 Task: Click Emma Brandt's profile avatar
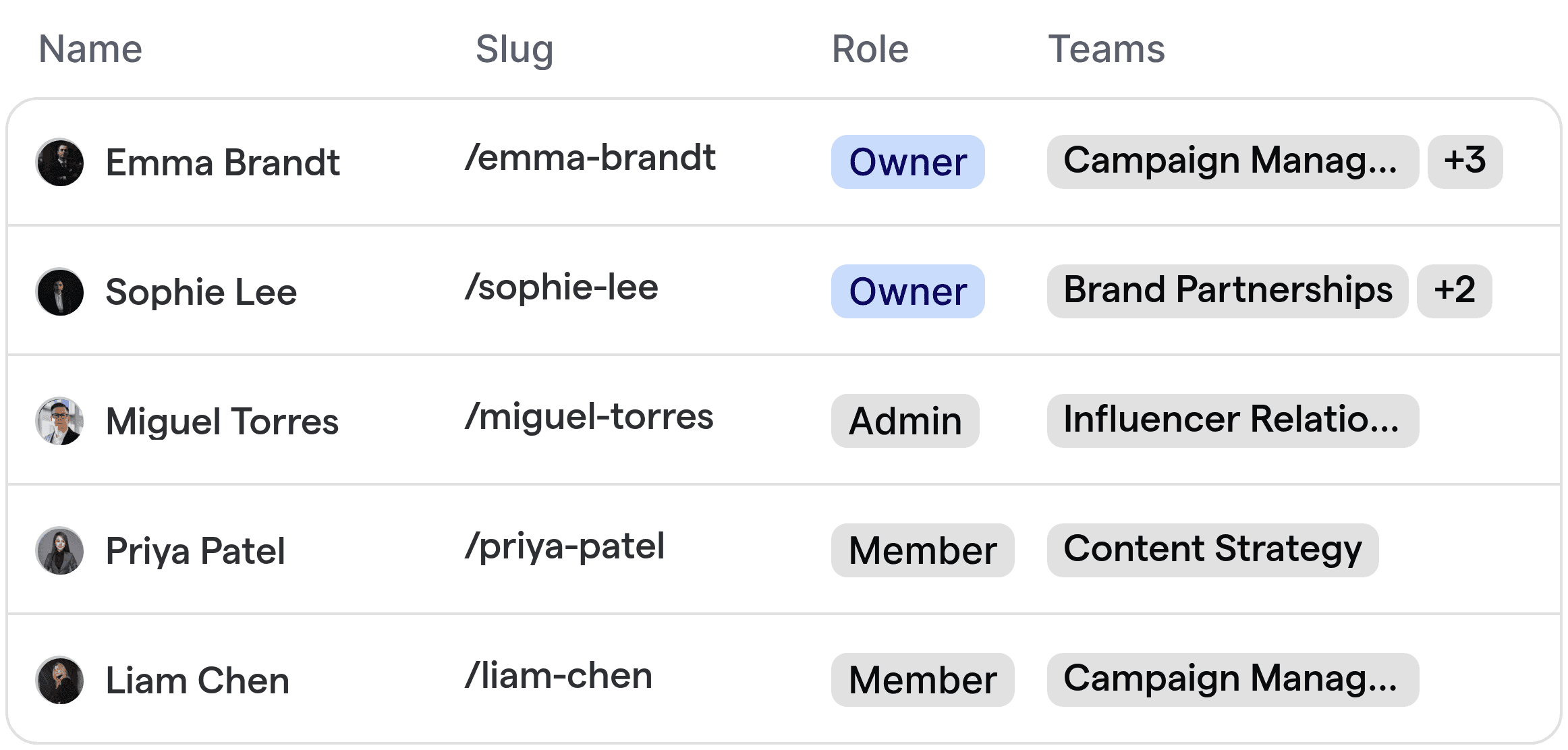[59, 162]
